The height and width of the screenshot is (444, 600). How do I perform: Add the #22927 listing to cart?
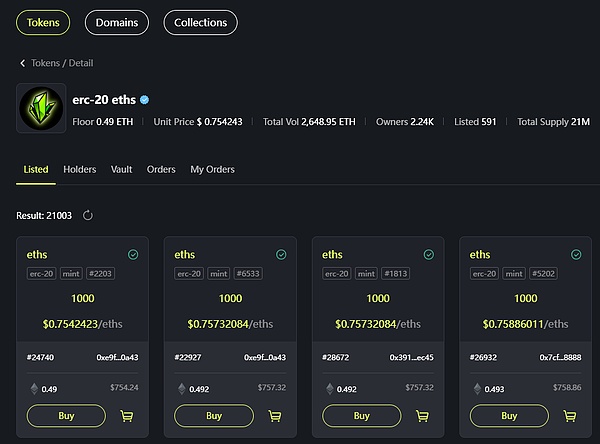pos(275,416)
